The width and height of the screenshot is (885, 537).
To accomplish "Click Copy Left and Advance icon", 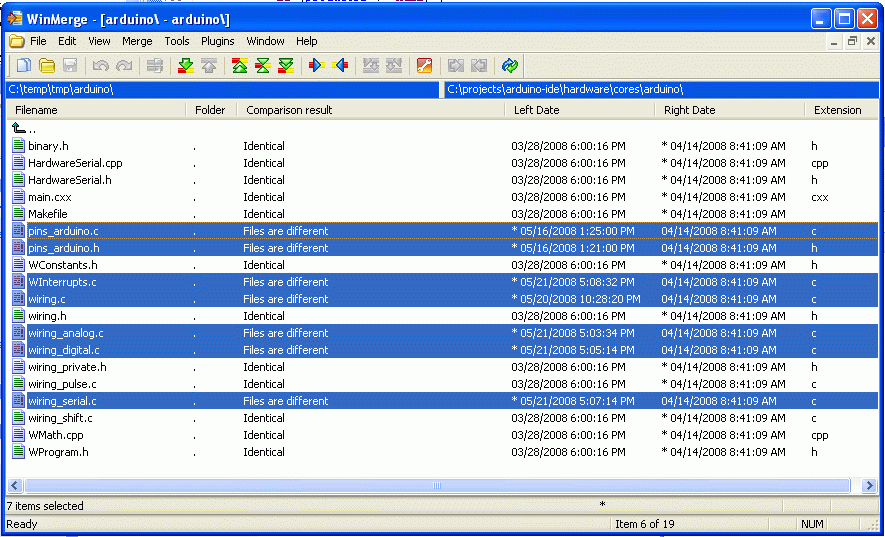I will coord(394,66).
